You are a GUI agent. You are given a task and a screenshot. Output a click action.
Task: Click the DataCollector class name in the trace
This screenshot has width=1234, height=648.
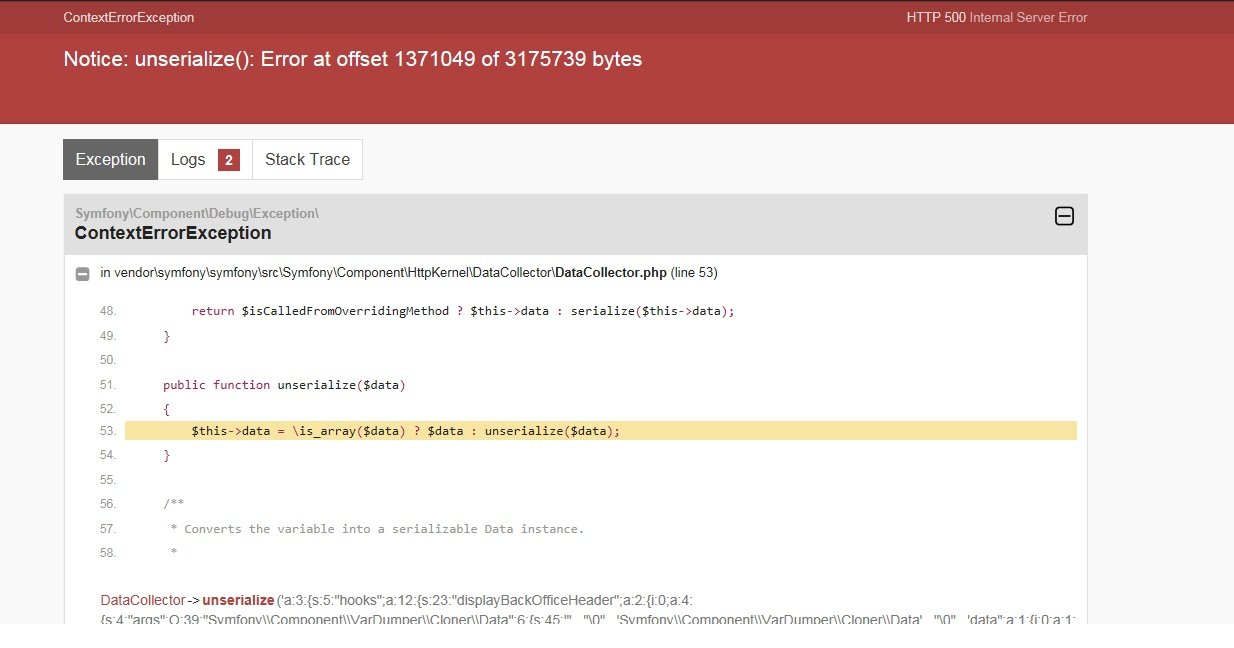(x=143, y=600)
